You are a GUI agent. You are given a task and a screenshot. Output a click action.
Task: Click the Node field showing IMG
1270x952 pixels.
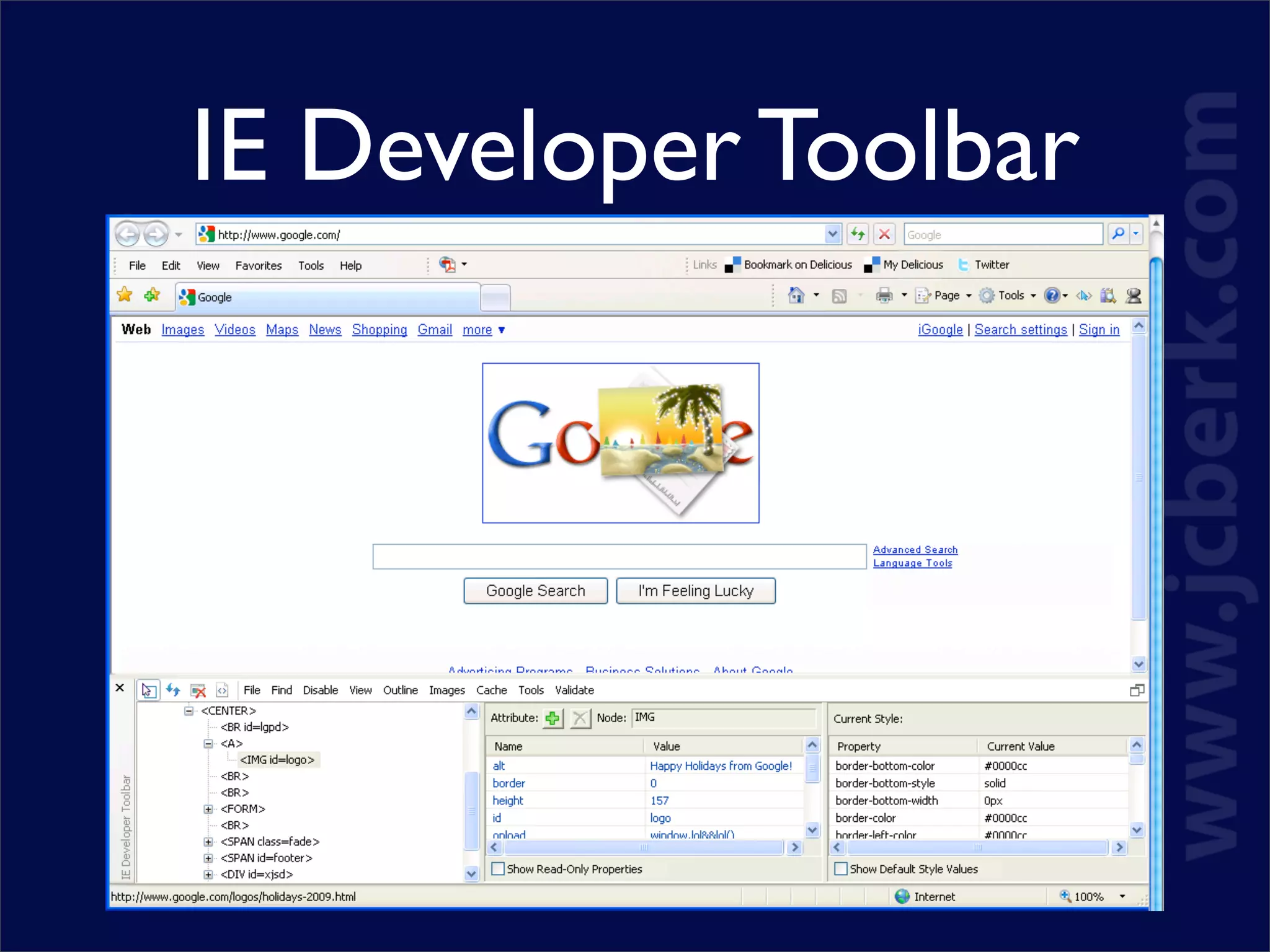724,718
